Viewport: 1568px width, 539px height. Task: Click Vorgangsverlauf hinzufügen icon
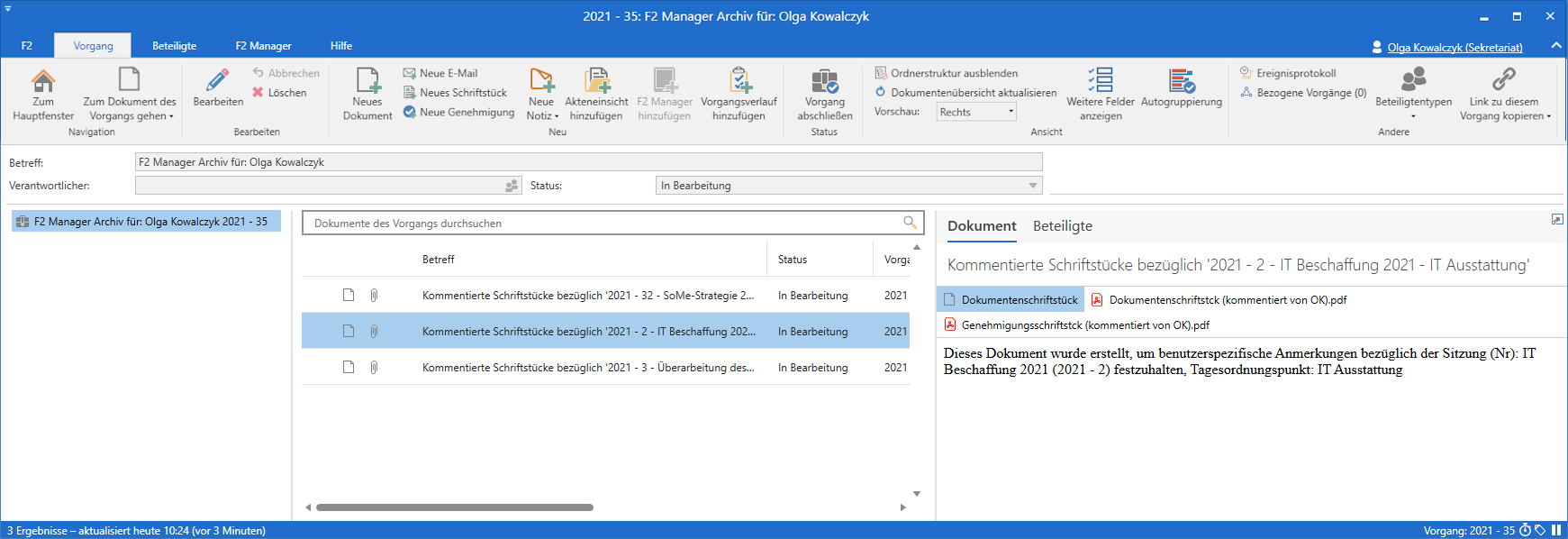coord(739,82)
